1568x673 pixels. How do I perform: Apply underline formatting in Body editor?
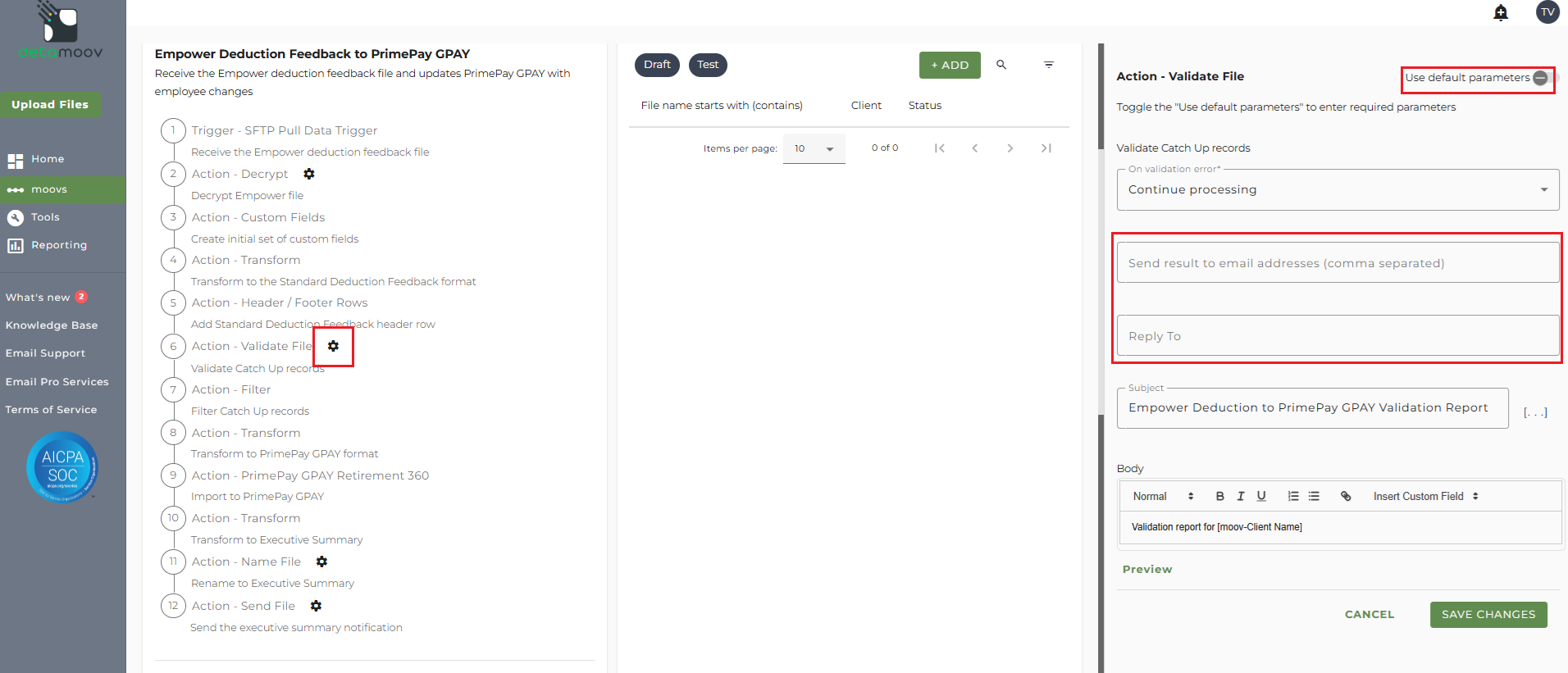(x=1261, y=496)
